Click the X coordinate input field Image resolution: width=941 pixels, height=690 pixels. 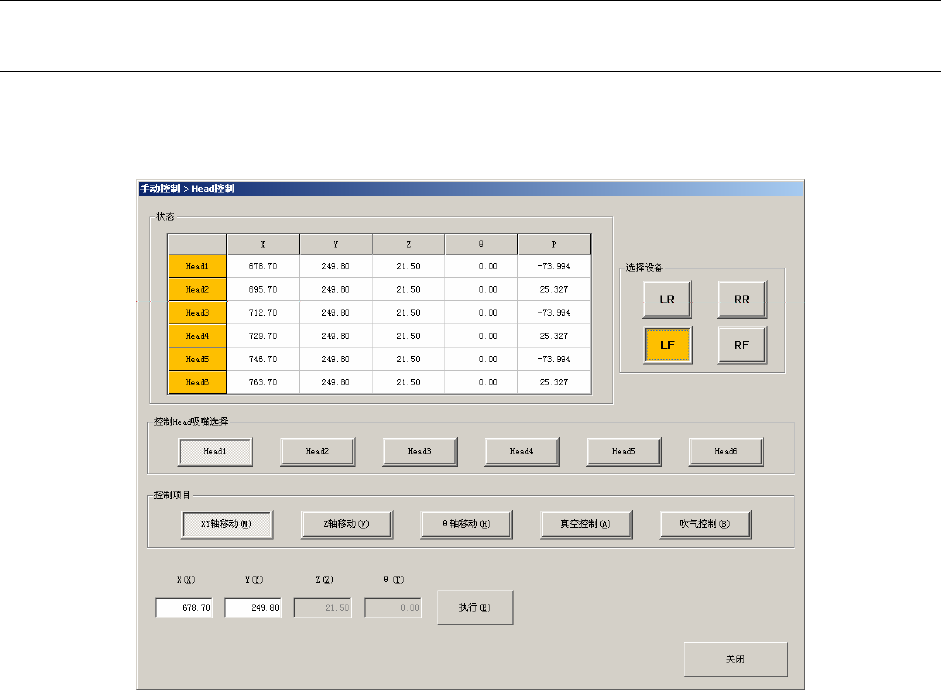pos(184,608)
